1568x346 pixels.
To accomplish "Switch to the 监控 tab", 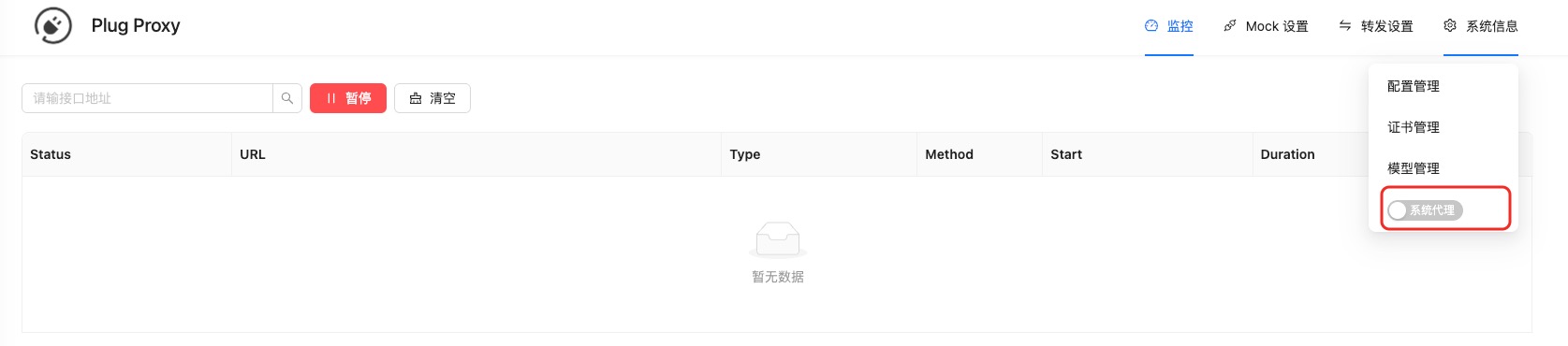I will (1169, 26).
